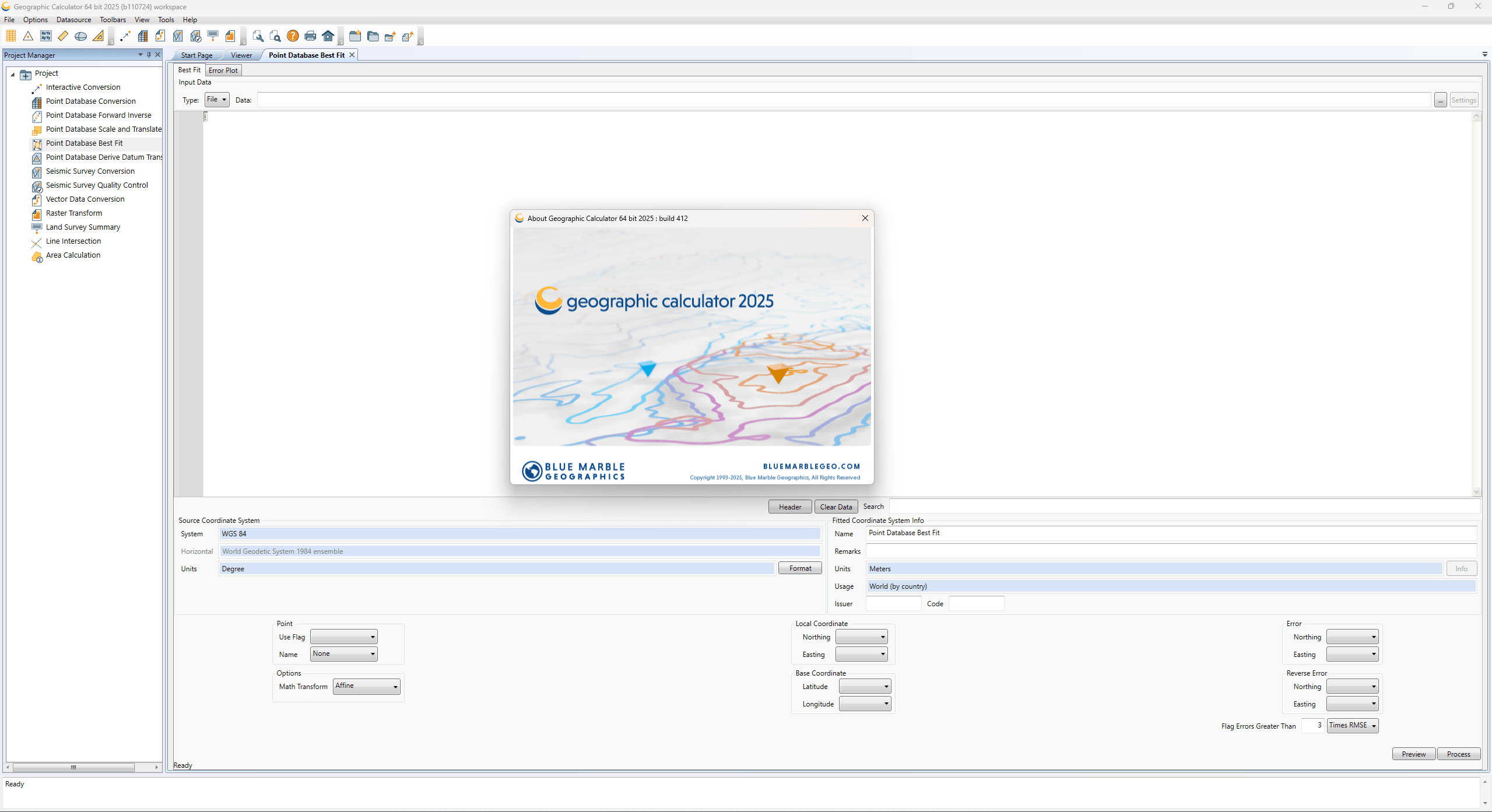Click the Source System field showing WGS 84

519,534
